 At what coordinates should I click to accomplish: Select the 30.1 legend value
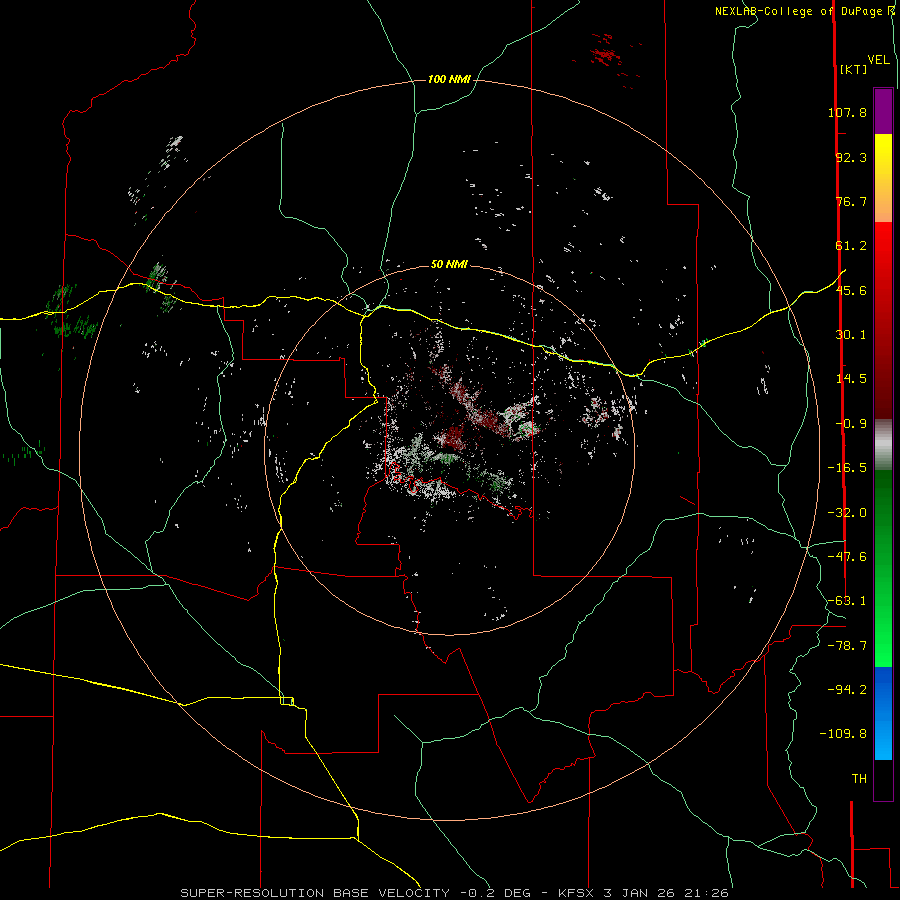[x=851, y=335]
